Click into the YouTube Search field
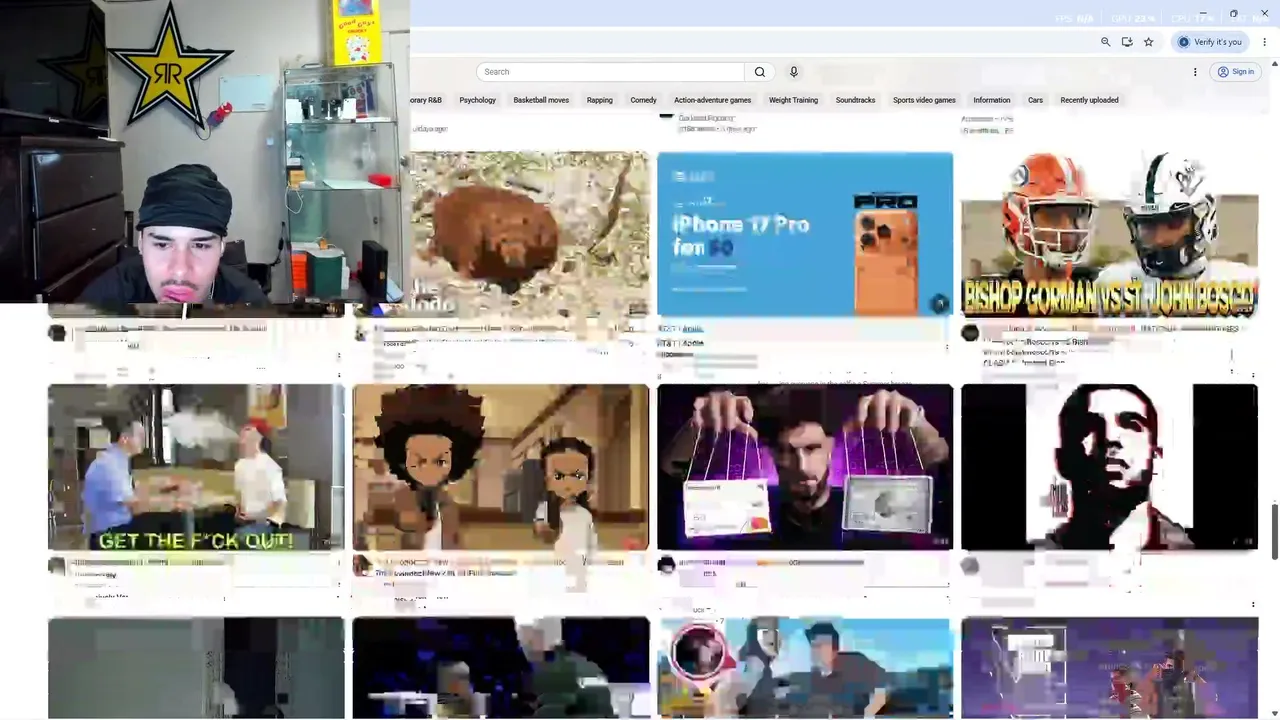 610,72
